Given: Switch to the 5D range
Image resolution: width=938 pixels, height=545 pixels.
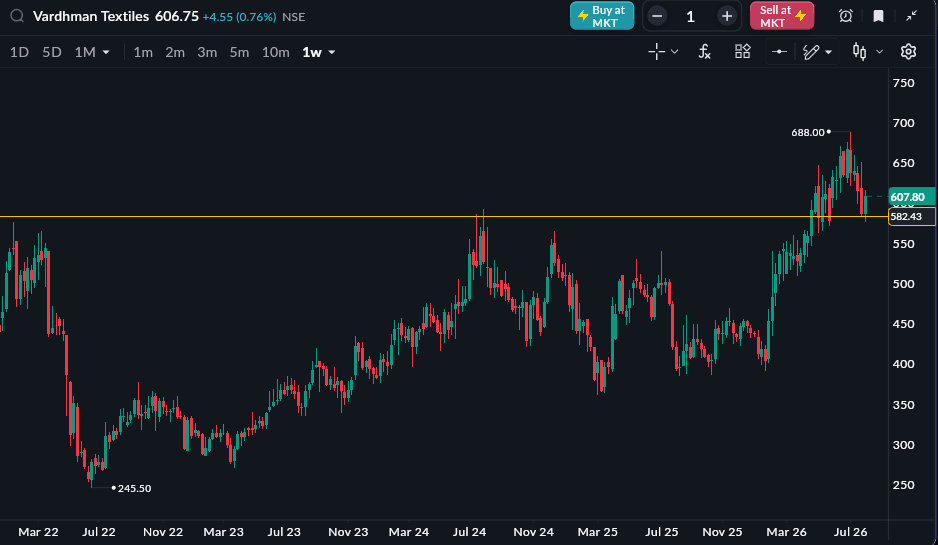Looking at the screenshot, I should pyautogui.click(x=52, y=52).
